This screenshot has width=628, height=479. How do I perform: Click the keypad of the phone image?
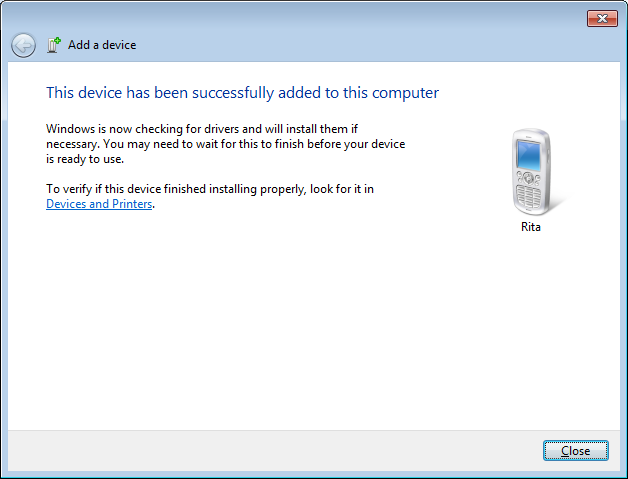point(527,195)
